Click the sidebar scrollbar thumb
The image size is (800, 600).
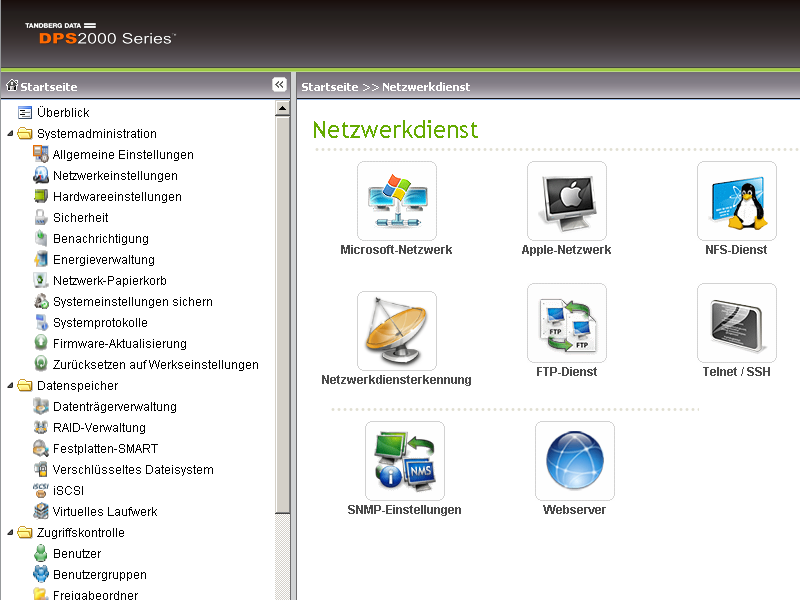click(x=283, y=315)
